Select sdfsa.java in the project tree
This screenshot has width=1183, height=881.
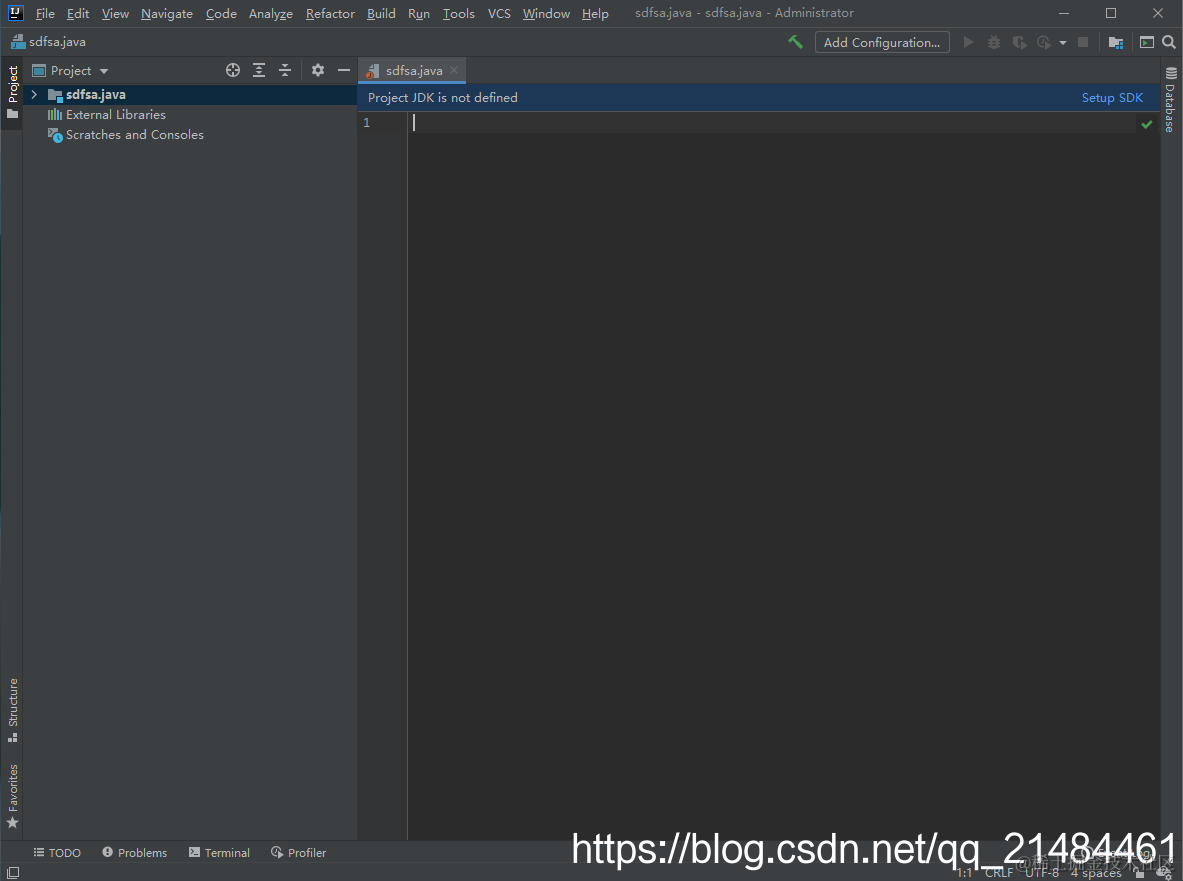pyautogui.click(x=95, y=94)
